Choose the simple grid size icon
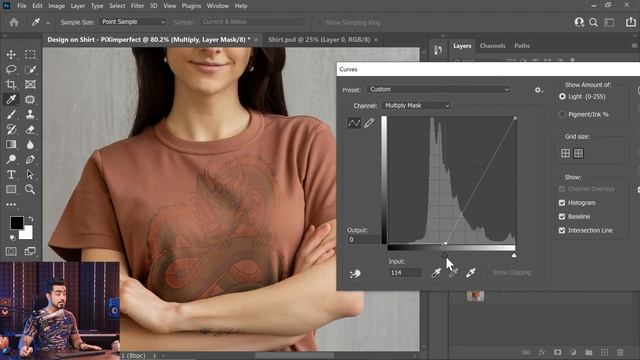Screen dimensions: 640x360 pos(565,153)
